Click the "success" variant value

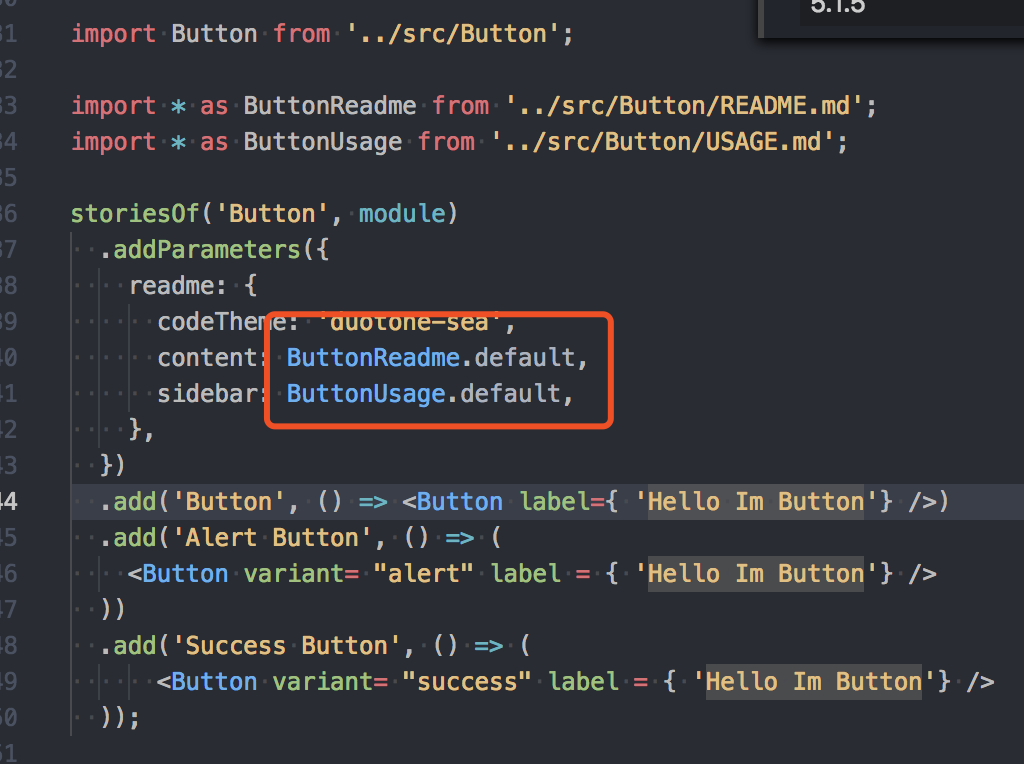tap(467, 682)
